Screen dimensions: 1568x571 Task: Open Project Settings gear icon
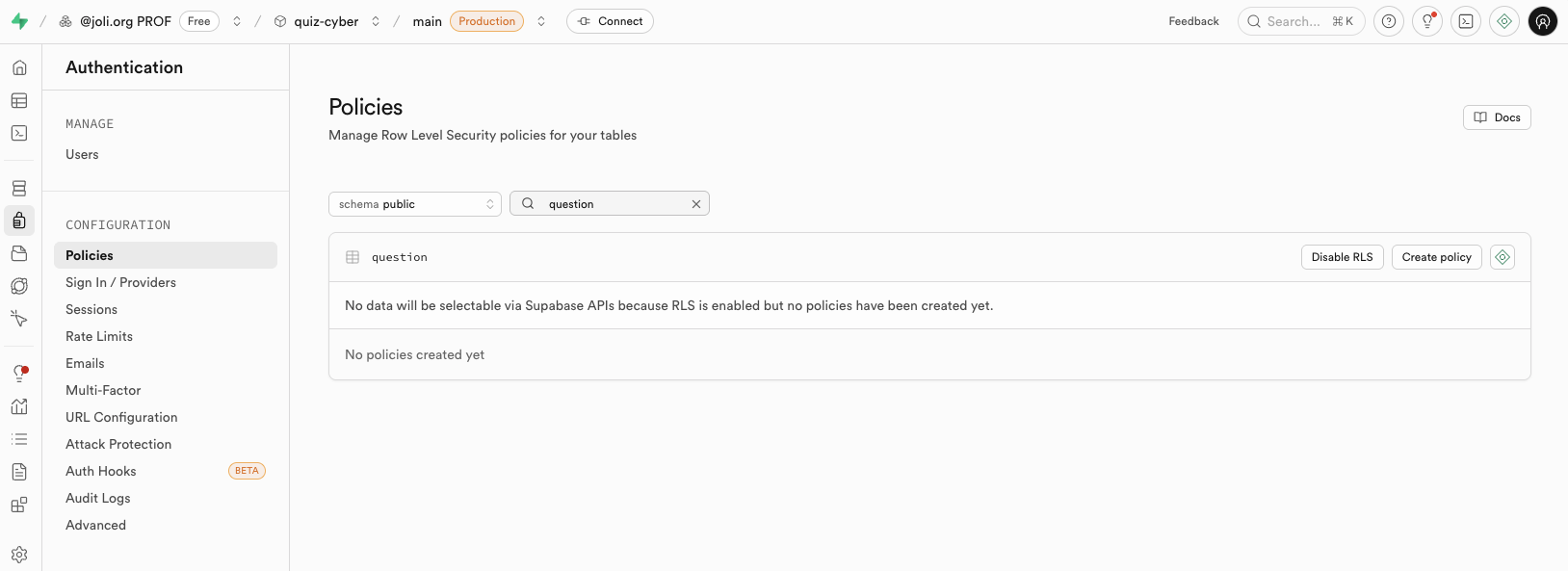(x=19, y=555)
